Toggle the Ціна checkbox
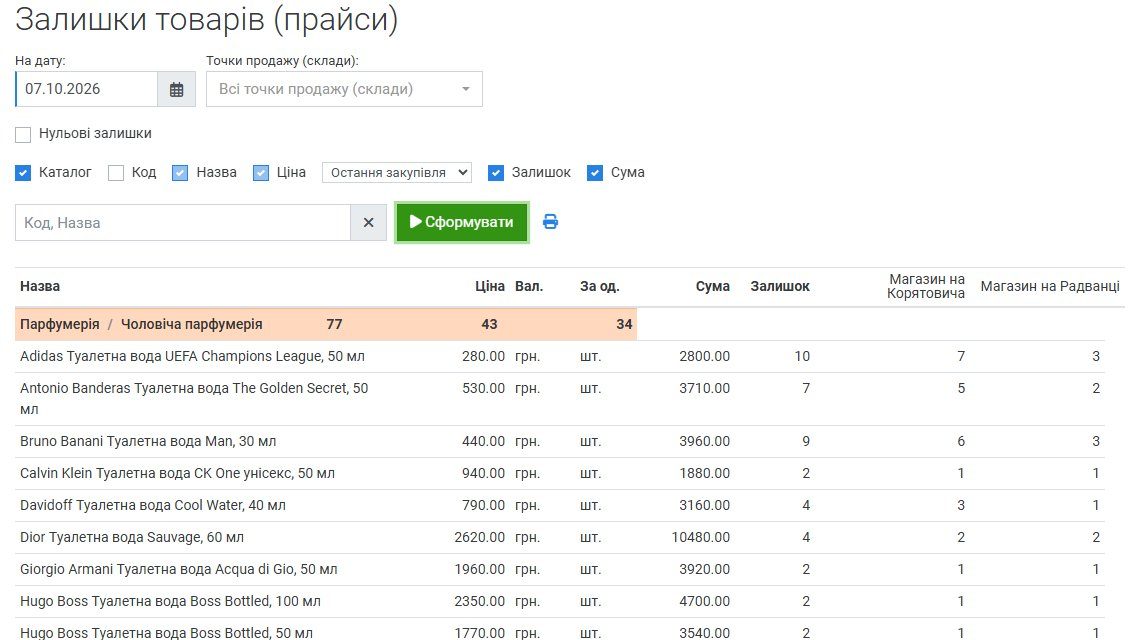Viewport: 1140px width, 640px height. pos(261,173)
